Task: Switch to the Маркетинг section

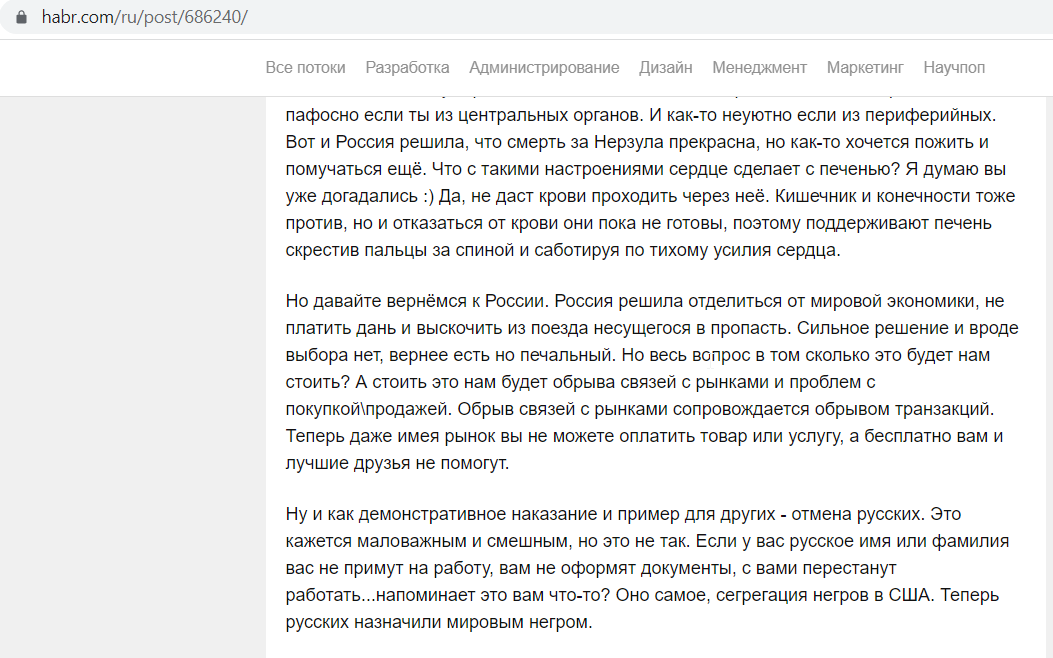Action: pyautogui.click(x=865, y=68)
